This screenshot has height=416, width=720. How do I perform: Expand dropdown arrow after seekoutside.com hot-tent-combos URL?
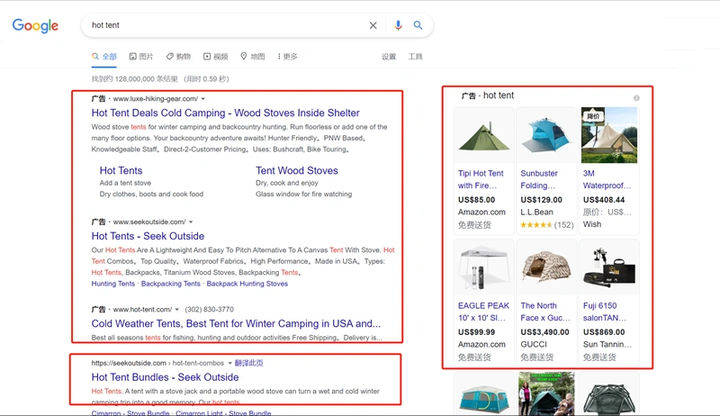[x=230, y=363]
